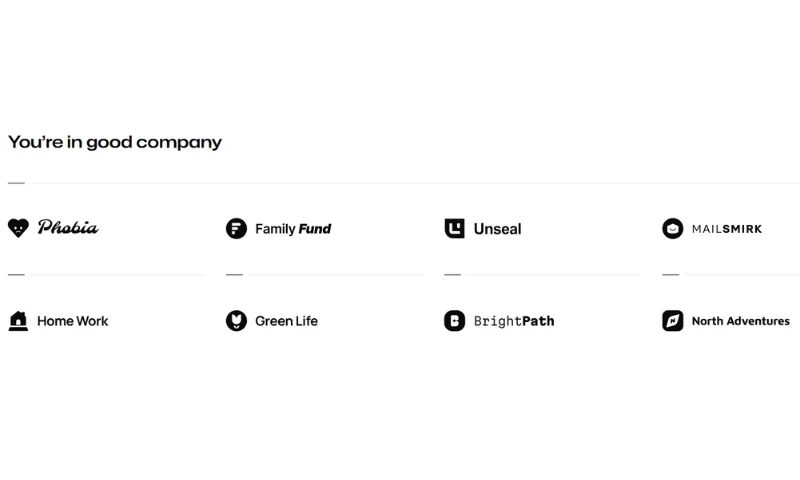
Task: Visit the MAILSMIRK wordmark
Action: pos(727,229)
